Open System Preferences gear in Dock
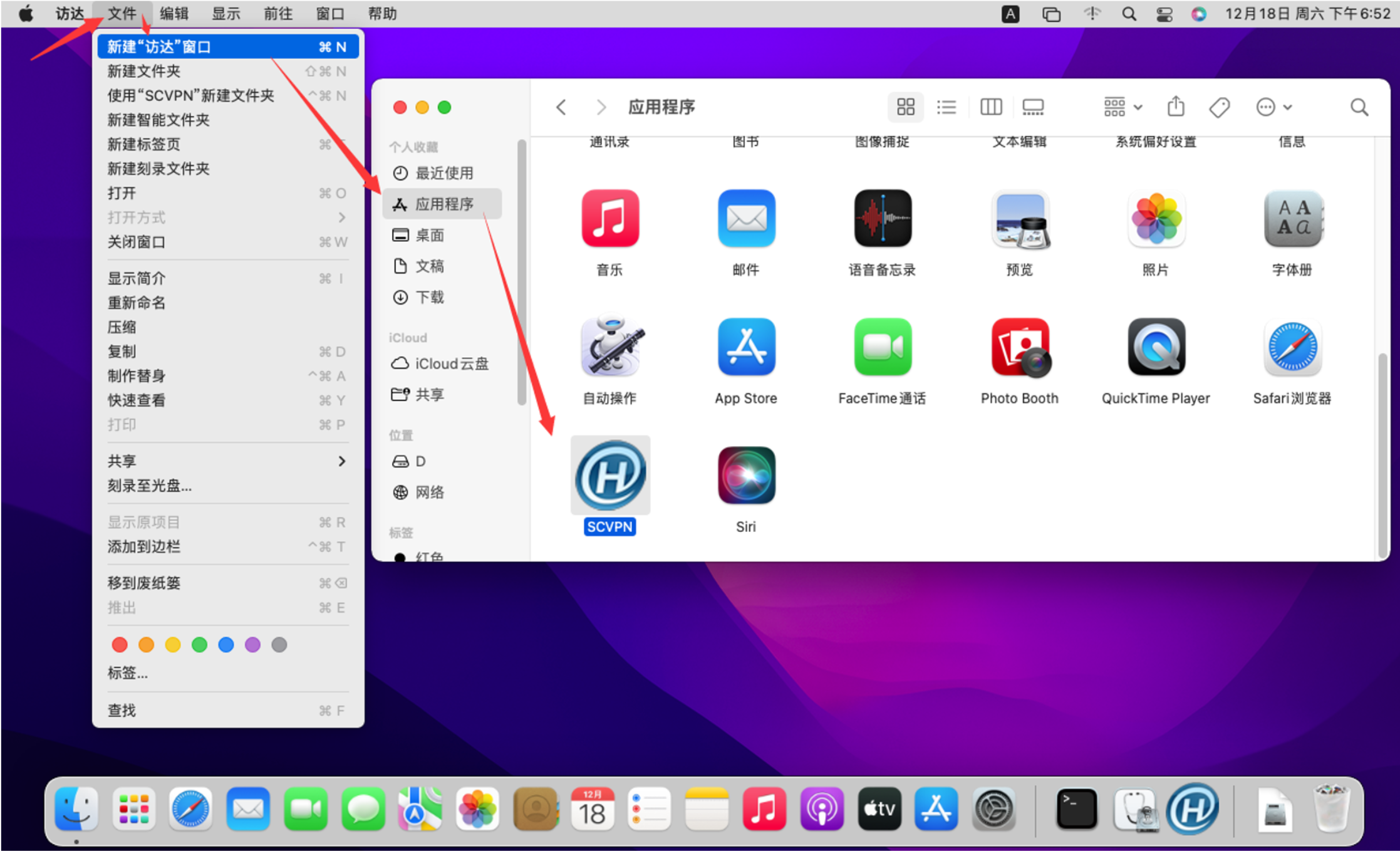Screen dimensions: 1400x851 (x=993, y=809)
